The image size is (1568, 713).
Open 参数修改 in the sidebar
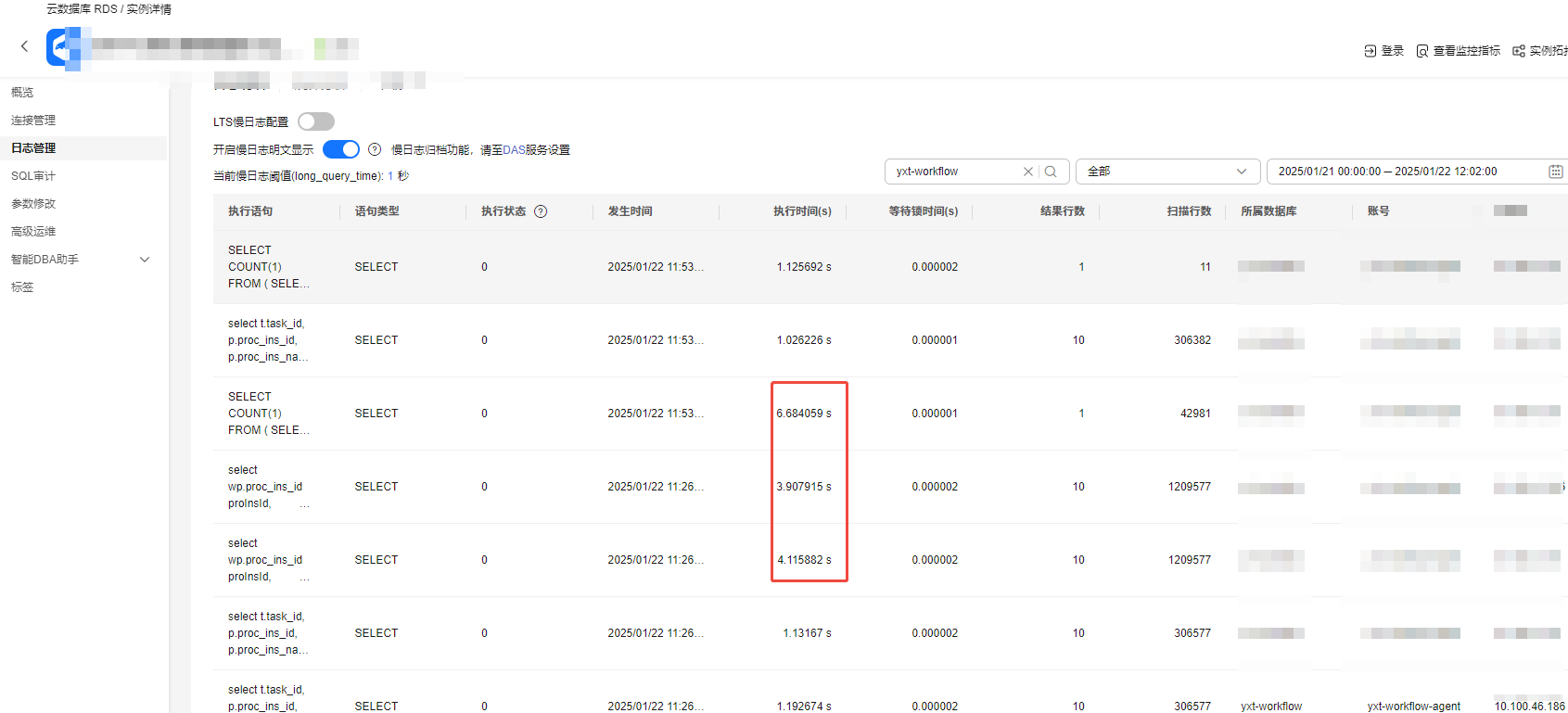coord(33,204)
